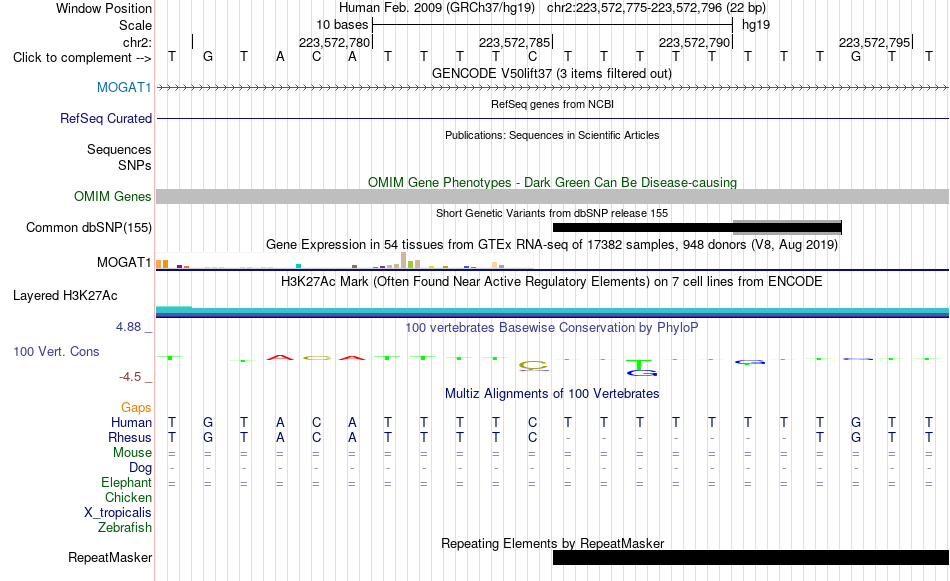Click '100 vertebrates Basewise Conservation by PhyloP' title
Viewport: 950px width, 581px height.
(x=552, y=328)
